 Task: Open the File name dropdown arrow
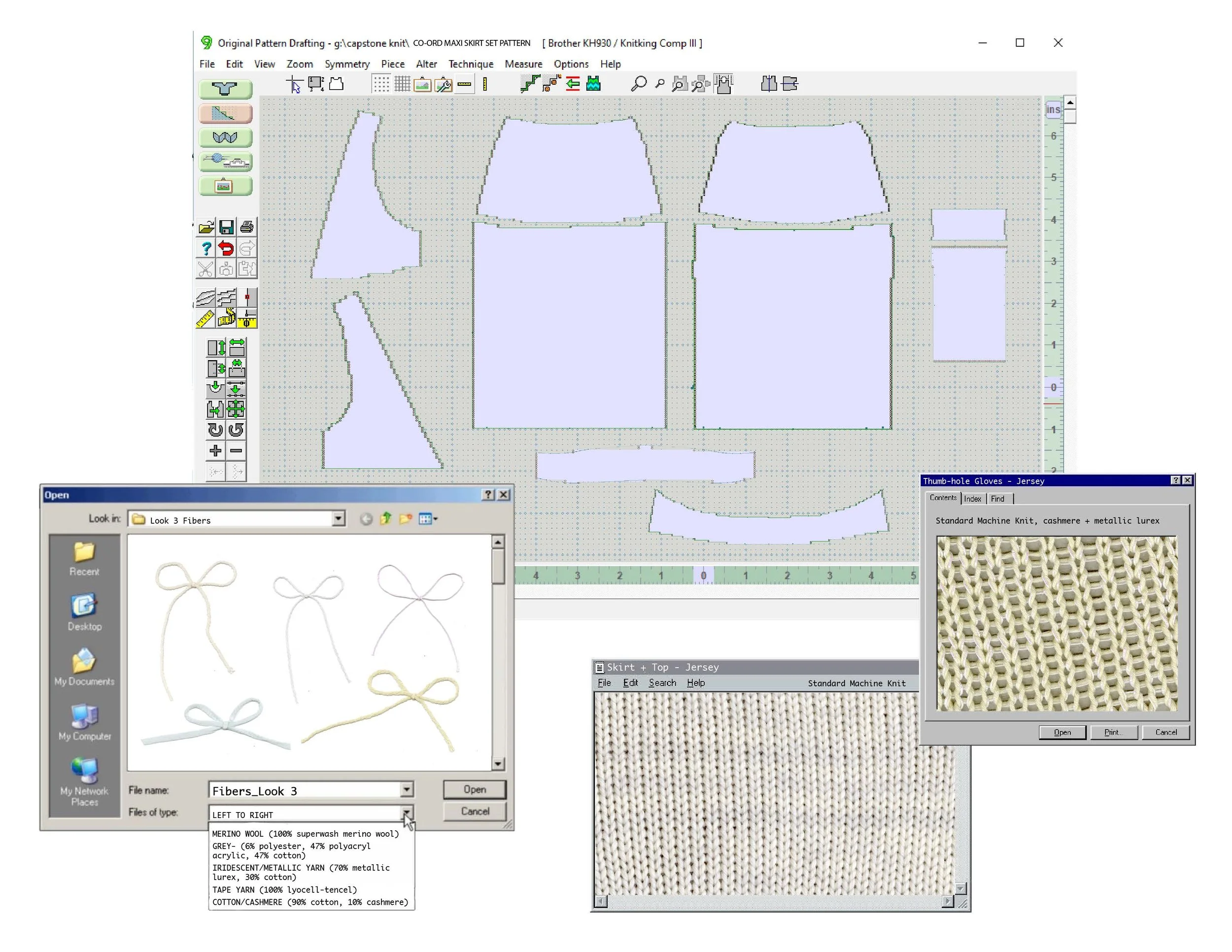click(406, 789)
